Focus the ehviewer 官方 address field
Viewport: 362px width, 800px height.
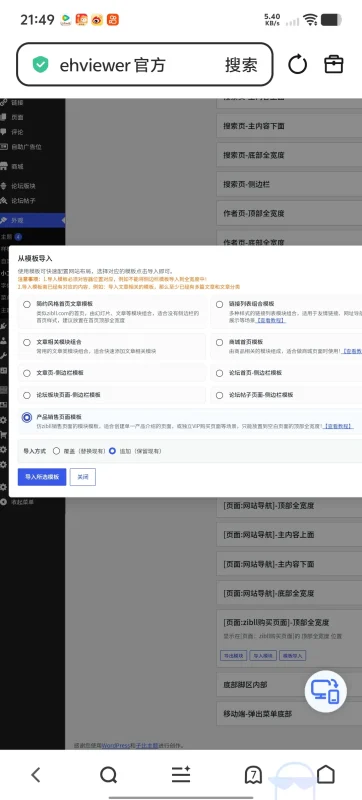(x=145, y=64)
